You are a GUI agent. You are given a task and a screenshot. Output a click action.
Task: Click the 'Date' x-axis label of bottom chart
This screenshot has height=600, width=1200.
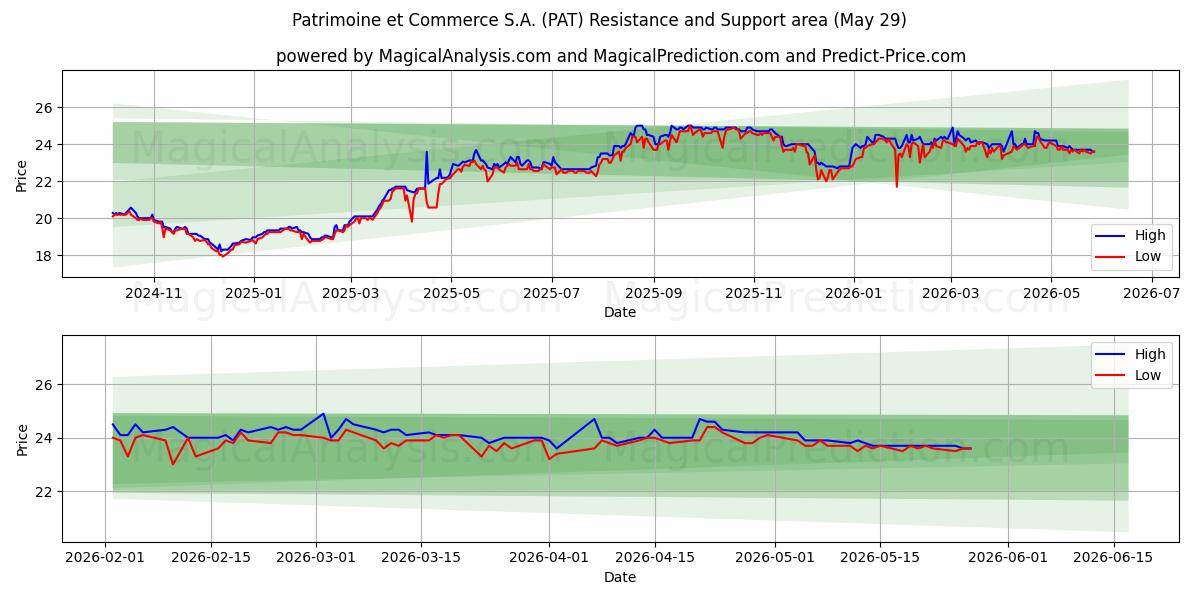620,577
